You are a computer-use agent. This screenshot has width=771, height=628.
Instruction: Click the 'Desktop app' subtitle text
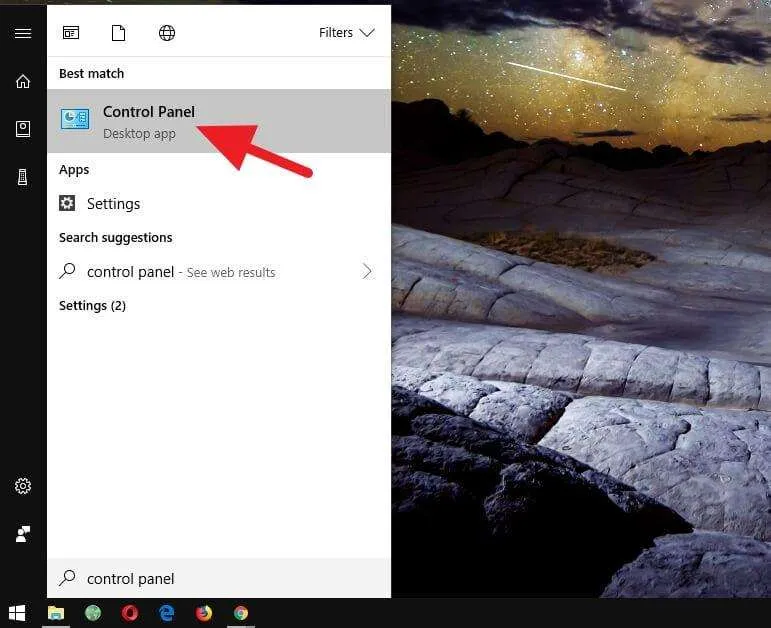coord(139,134)
